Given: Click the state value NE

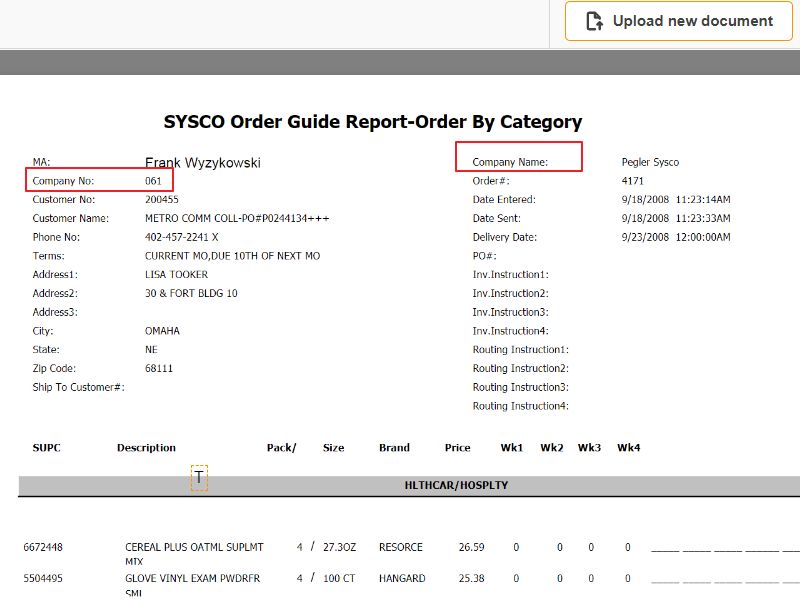Looking at the screenshot, I should [x=151, y=350].
